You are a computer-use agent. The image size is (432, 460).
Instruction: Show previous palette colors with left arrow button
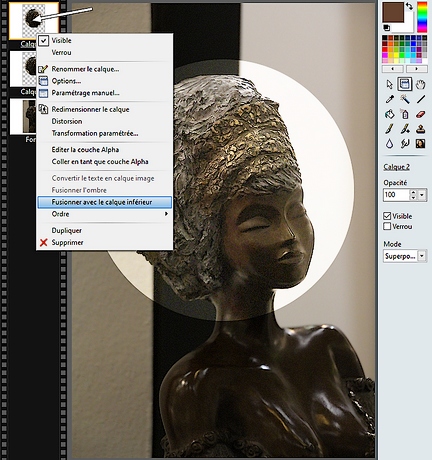[x=393, y=69]
